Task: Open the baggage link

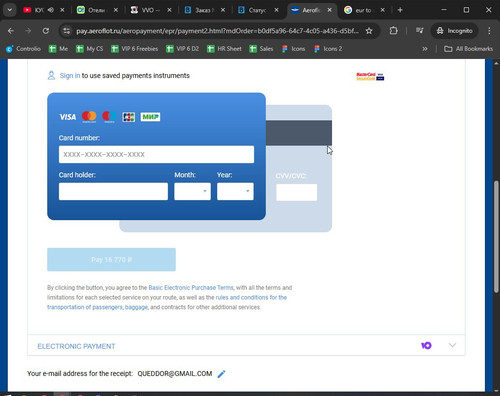Action: click(x=136, y=307)
